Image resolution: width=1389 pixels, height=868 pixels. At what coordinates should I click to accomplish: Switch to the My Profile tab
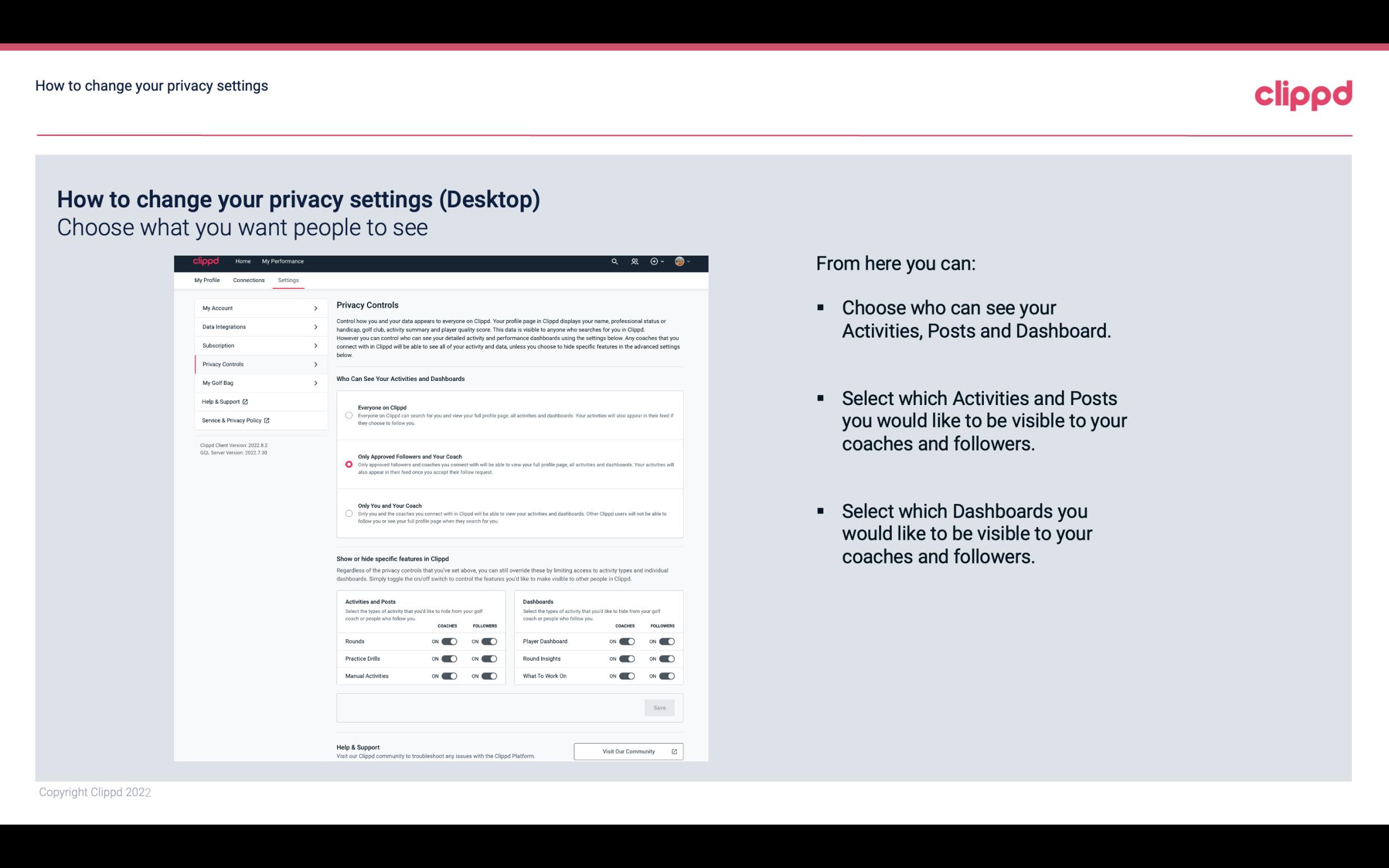206,280
